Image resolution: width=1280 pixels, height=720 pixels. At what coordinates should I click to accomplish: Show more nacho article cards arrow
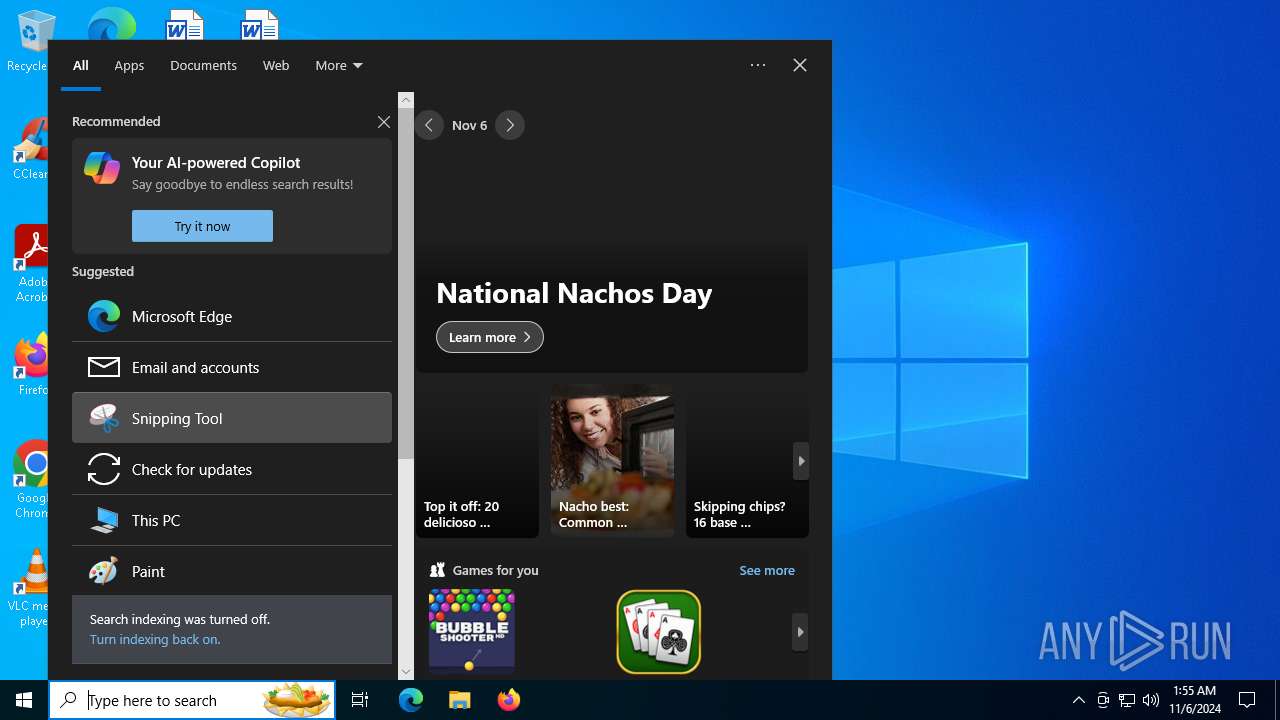(x=800, y=461)
